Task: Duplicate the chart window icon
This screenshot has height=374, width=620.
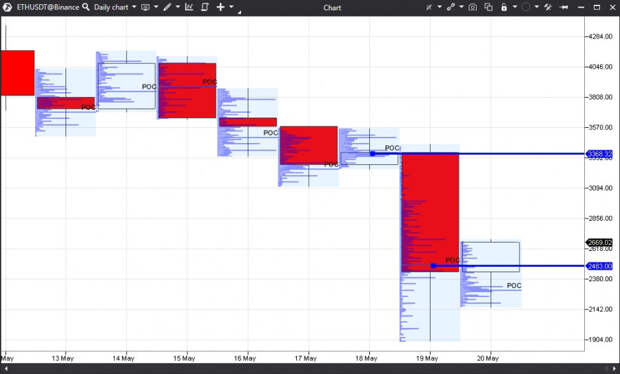Action: (488, 7)
